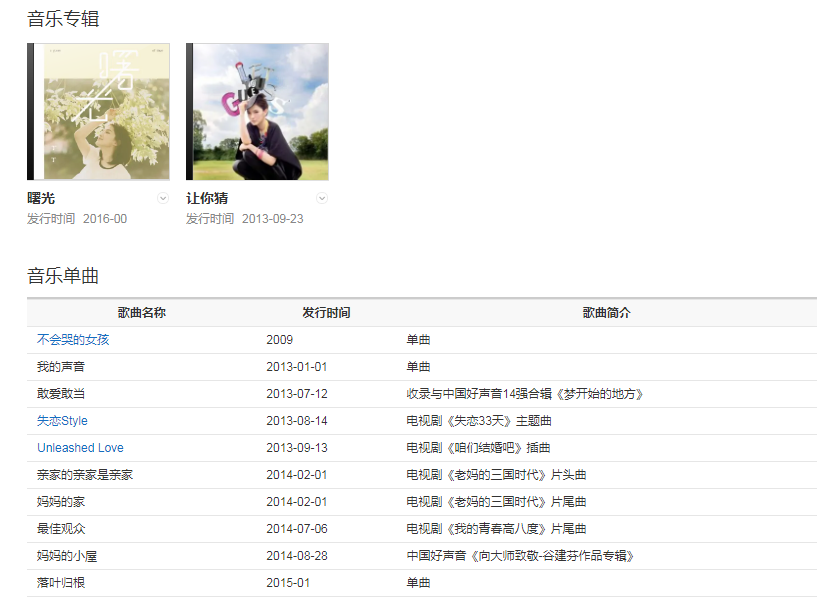Click the 音乐单曲 section heading
This screenshot has height=597, width=824.
click(x=63, y=276)
